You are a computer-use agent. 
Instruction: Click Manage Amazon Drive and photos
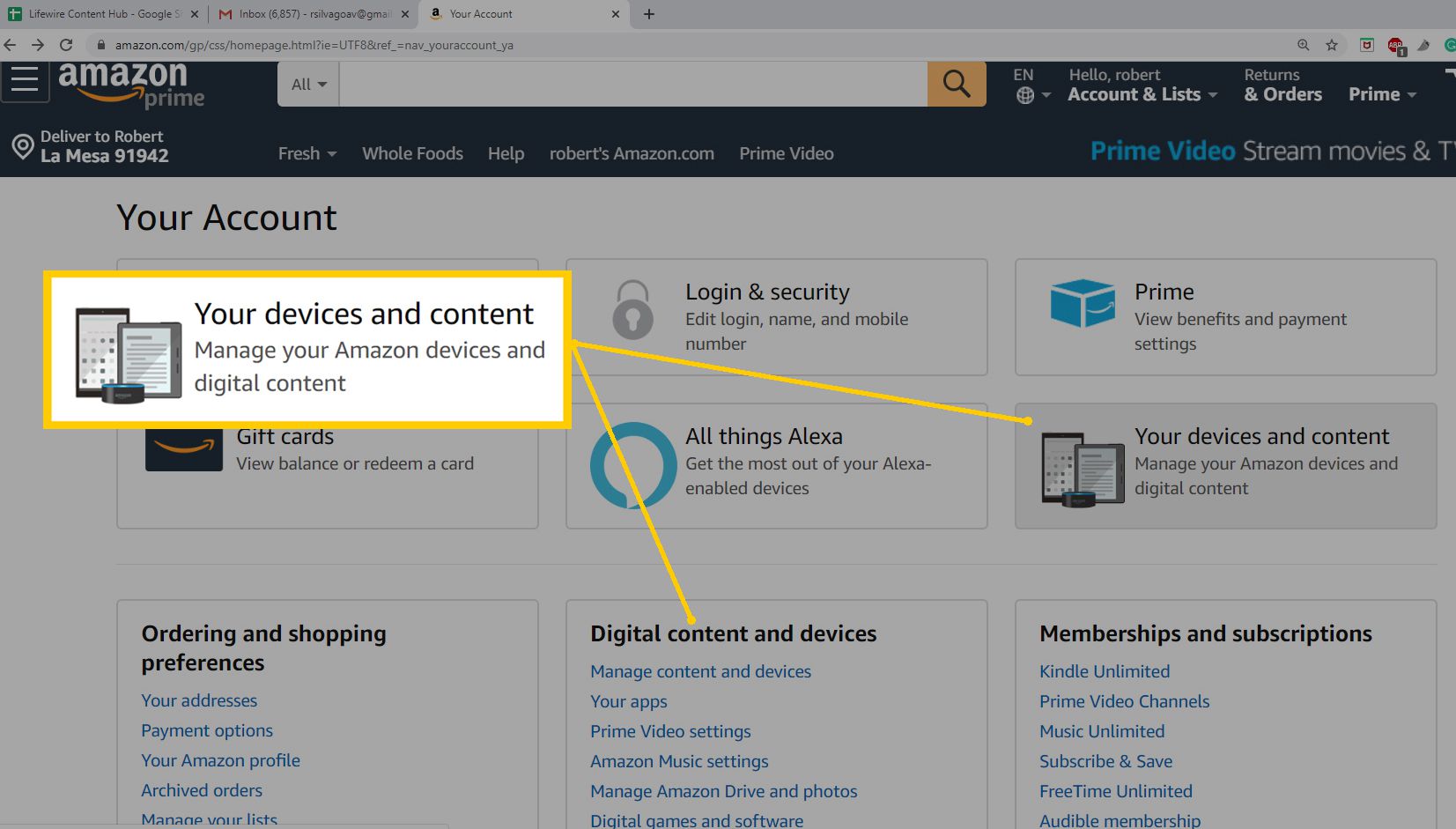pos(723,791)
